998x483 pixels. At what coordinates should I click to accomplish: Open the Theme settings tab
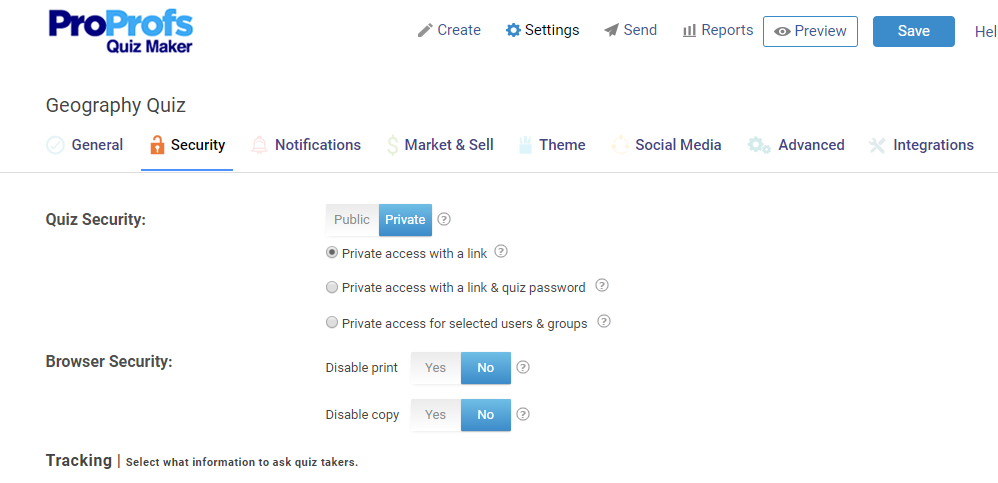pyautogui.click(x=551, y=145)
